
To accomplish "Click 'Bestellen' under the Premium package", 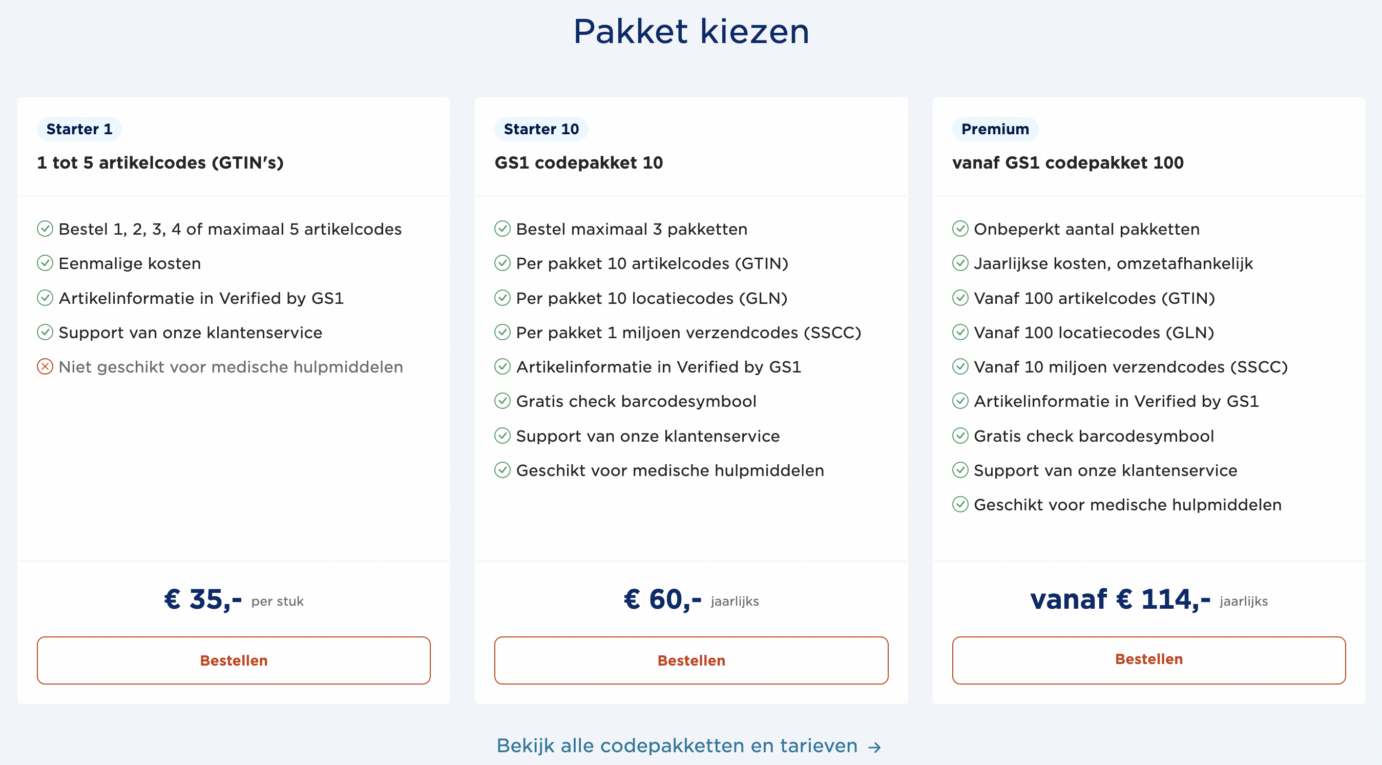I will (x=1148, y=660).
